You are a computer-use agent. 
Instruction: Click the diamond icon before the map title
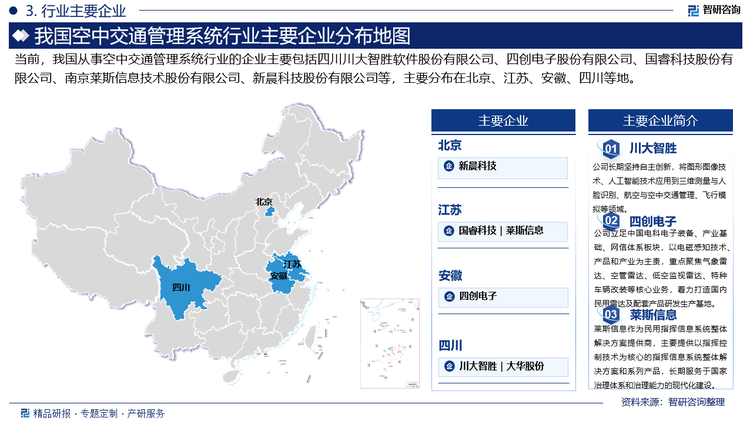(20, 35)
